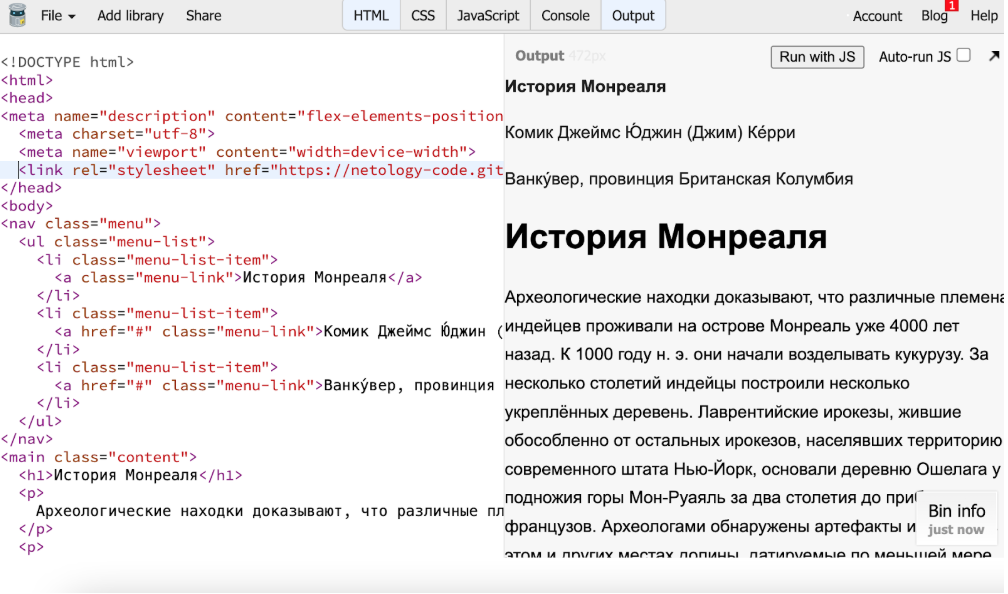Image resolution: width=1008 pixels, height=594 pixels.
Task: Click the output paragraph starting 'Археологические находки'
Action: tap(753, 424)
